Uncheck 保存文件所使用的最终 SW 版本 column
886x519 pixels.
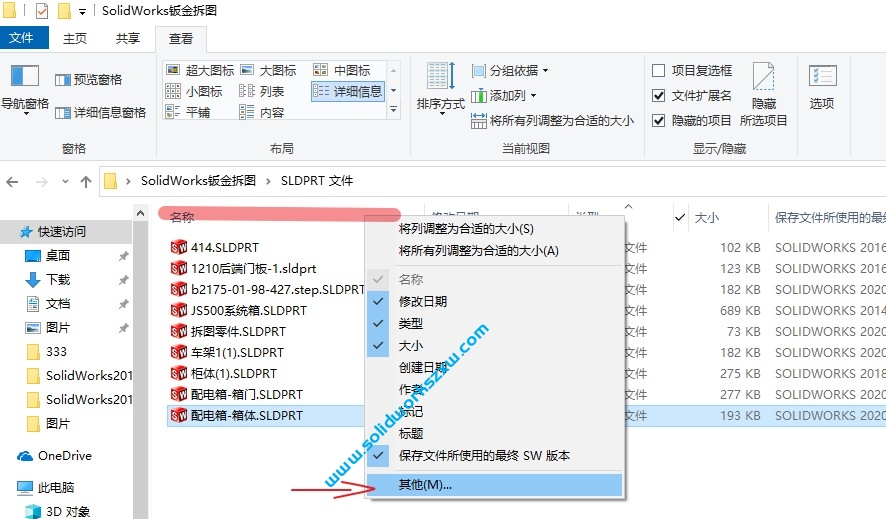click(x=495, y=456)
